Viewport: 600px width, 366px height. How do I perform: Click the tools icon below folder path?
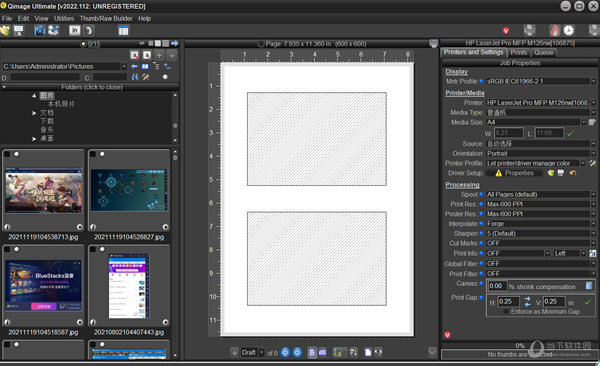(x=145, y=77)
